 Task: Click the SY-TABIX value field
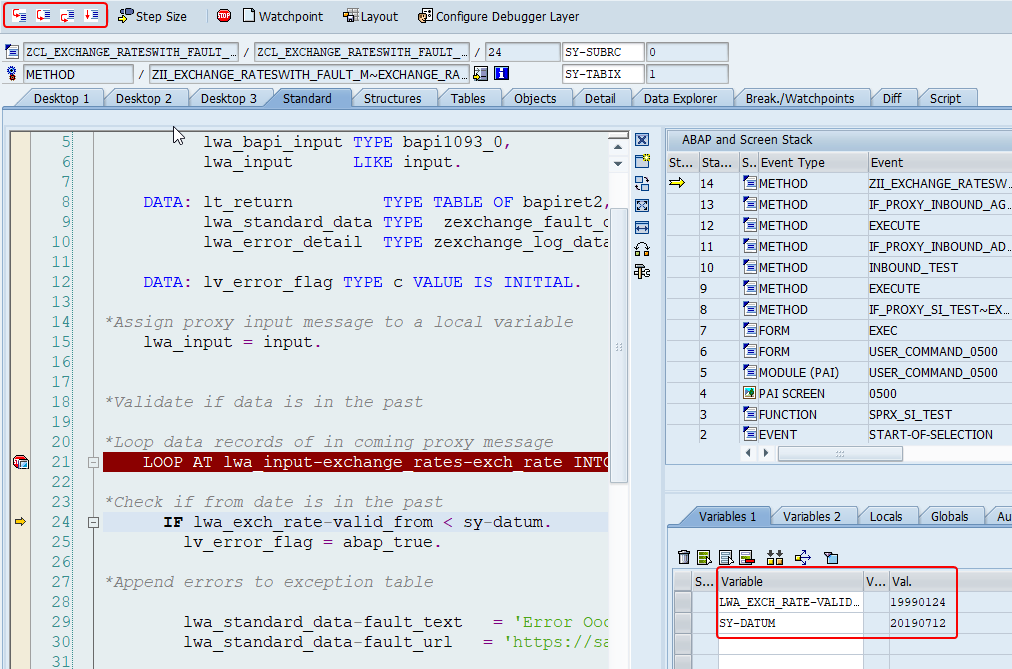[687, 74]
